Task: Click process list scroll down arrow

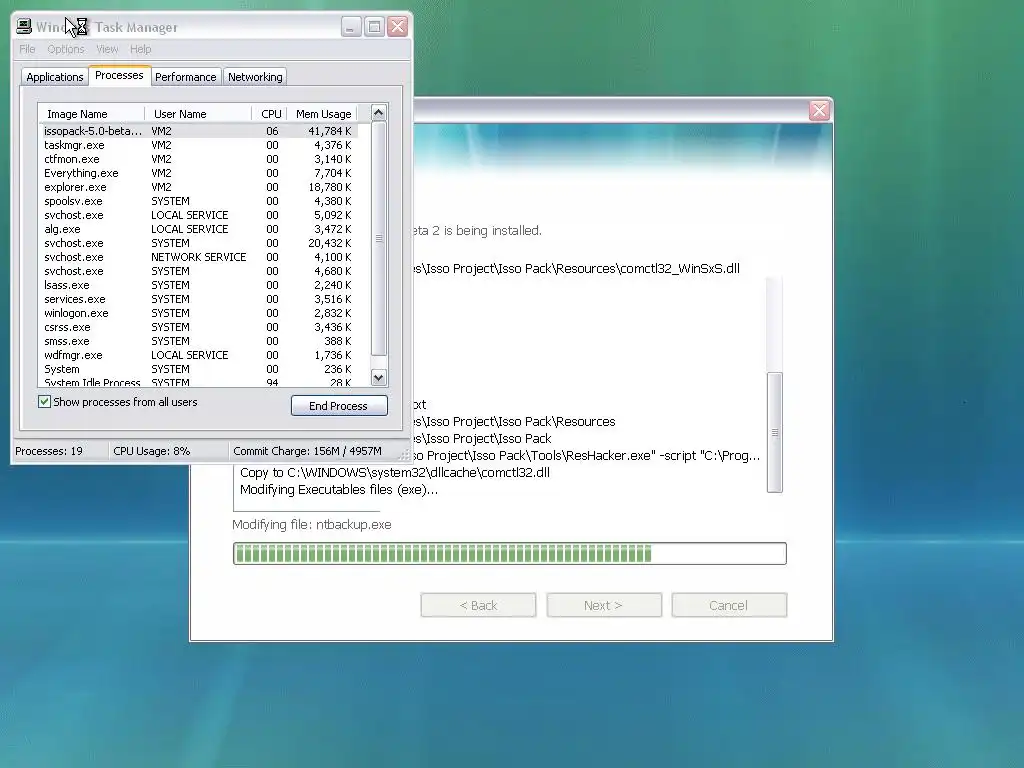Action: 379,377
